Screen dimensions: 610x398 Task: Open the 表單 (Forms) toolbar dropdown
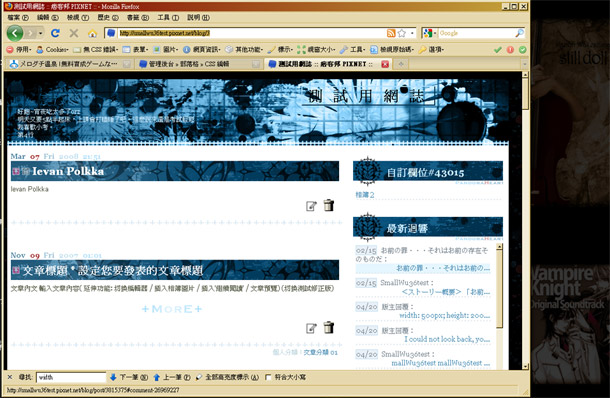pos(135,49)
